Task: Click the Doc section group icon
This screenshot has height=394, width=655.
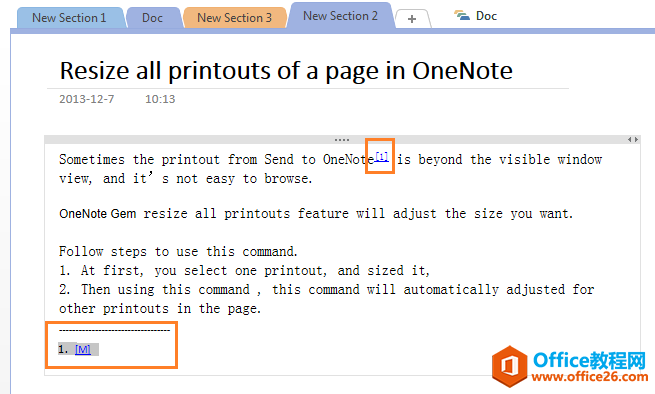Action: (462, 16)
